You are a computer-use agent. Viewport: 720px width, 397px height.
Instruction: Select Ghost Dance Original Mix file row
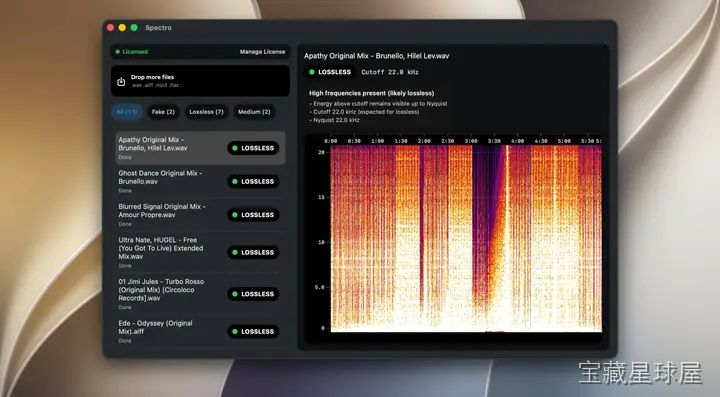tap(200, 181)
